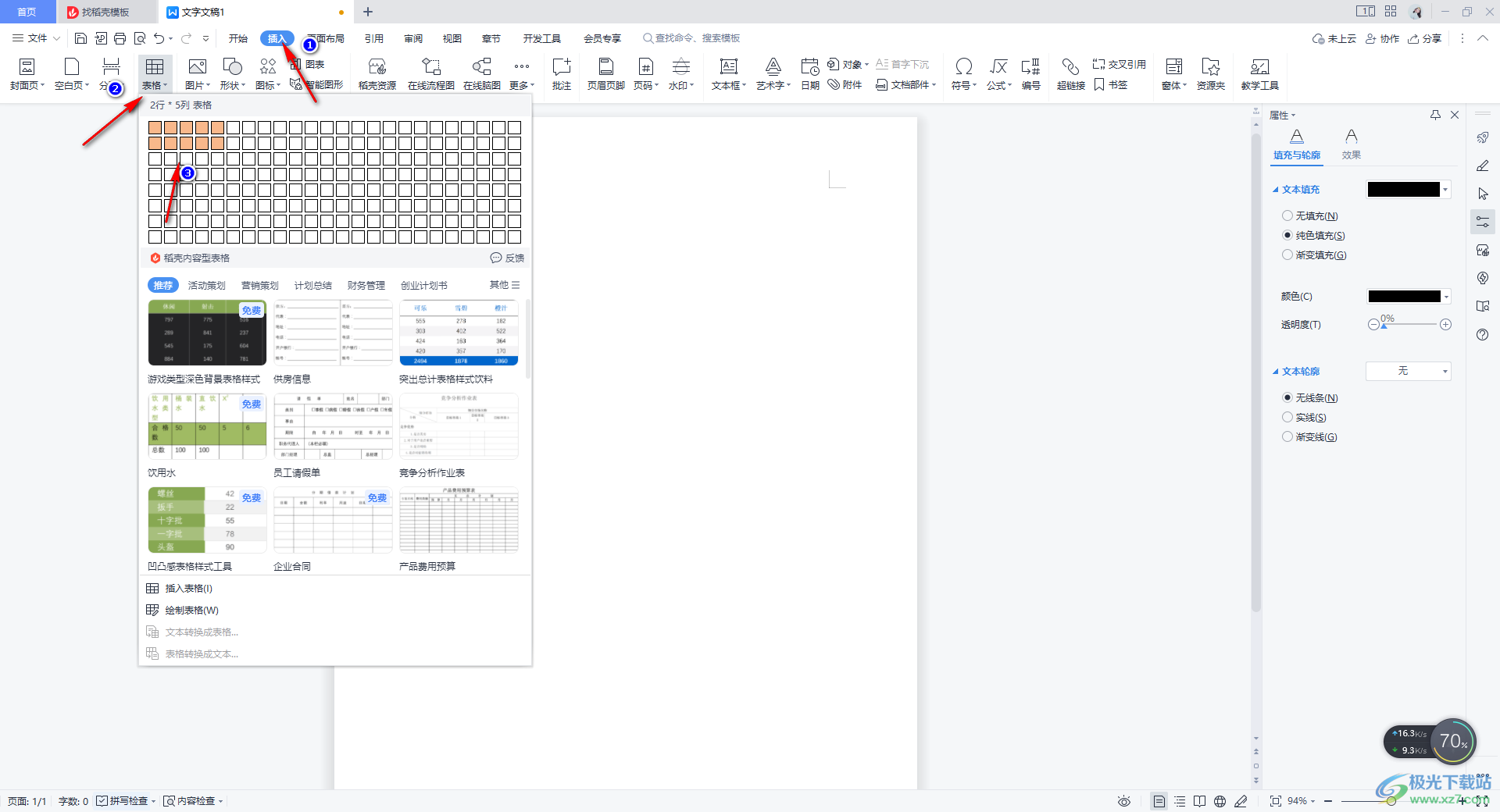Select Solid Fill (纯色填充) radio option
The image size is (1500, 812).
pos(1313,236)
